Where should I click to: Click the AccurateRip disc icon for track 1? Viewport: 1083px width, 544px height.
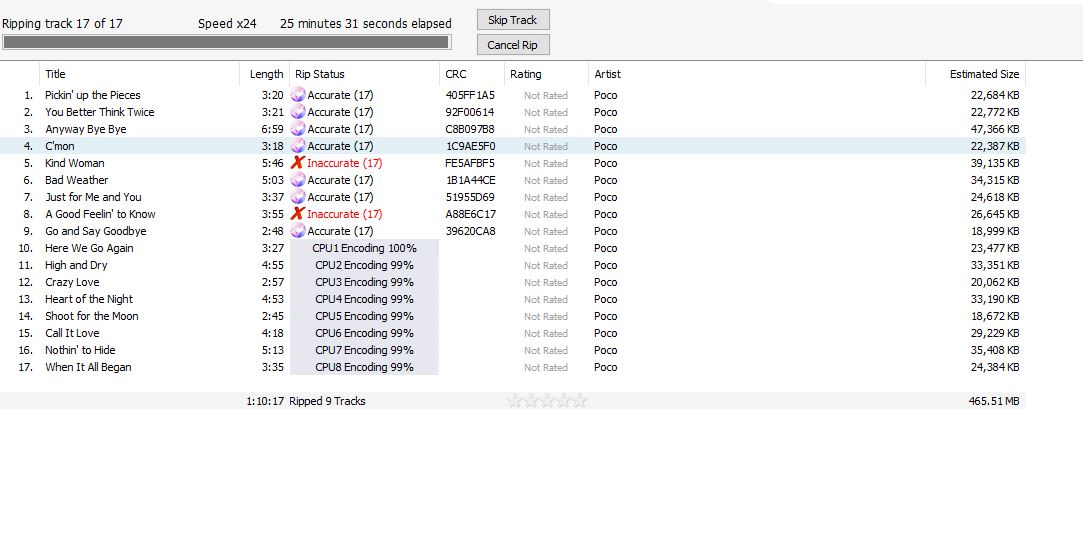(298, 95)
